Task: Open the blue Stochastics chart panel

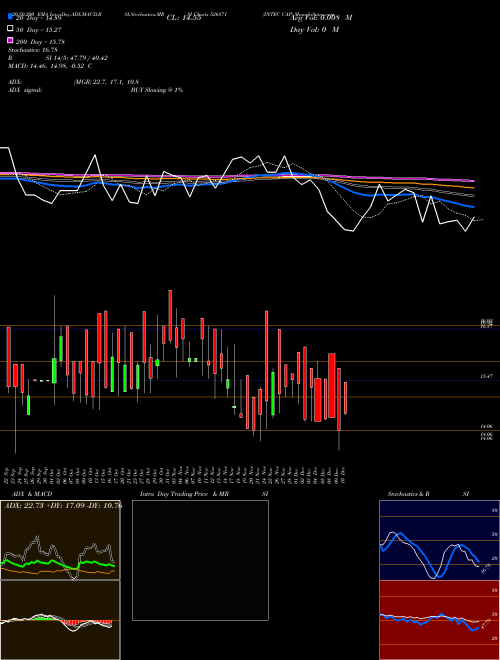Action: (439, 540)
